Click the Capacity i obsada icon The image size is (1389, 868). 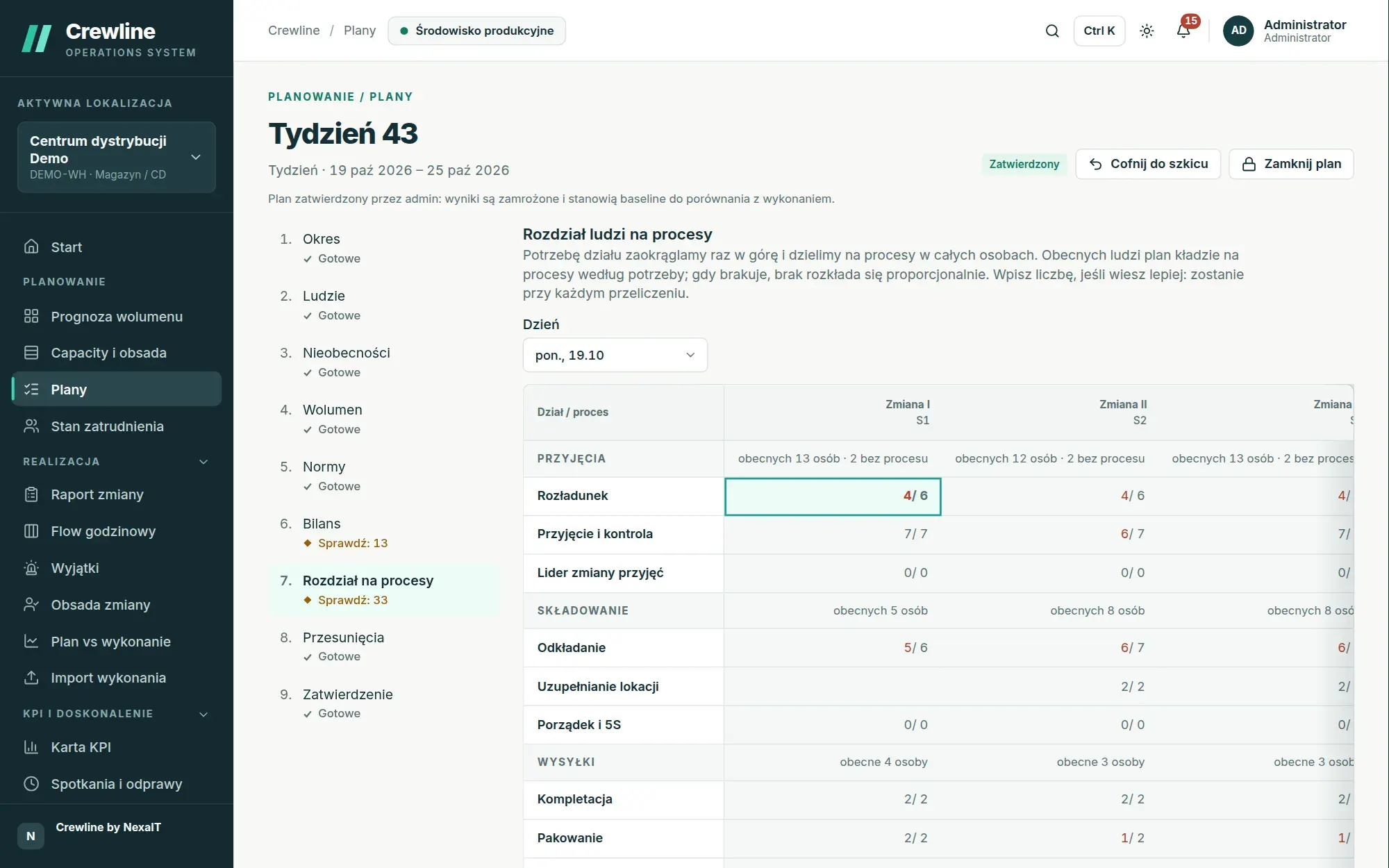tap(31, 352)
